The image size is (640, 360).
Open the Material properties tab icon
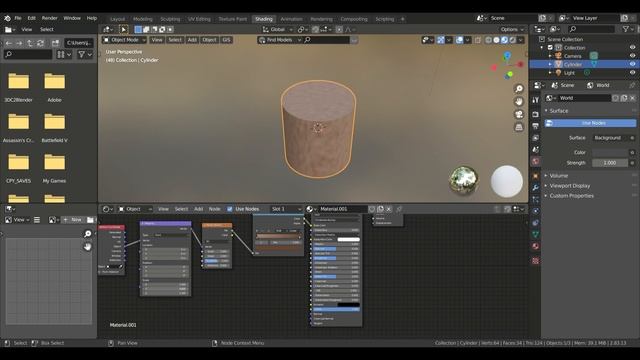click(536, 246)
